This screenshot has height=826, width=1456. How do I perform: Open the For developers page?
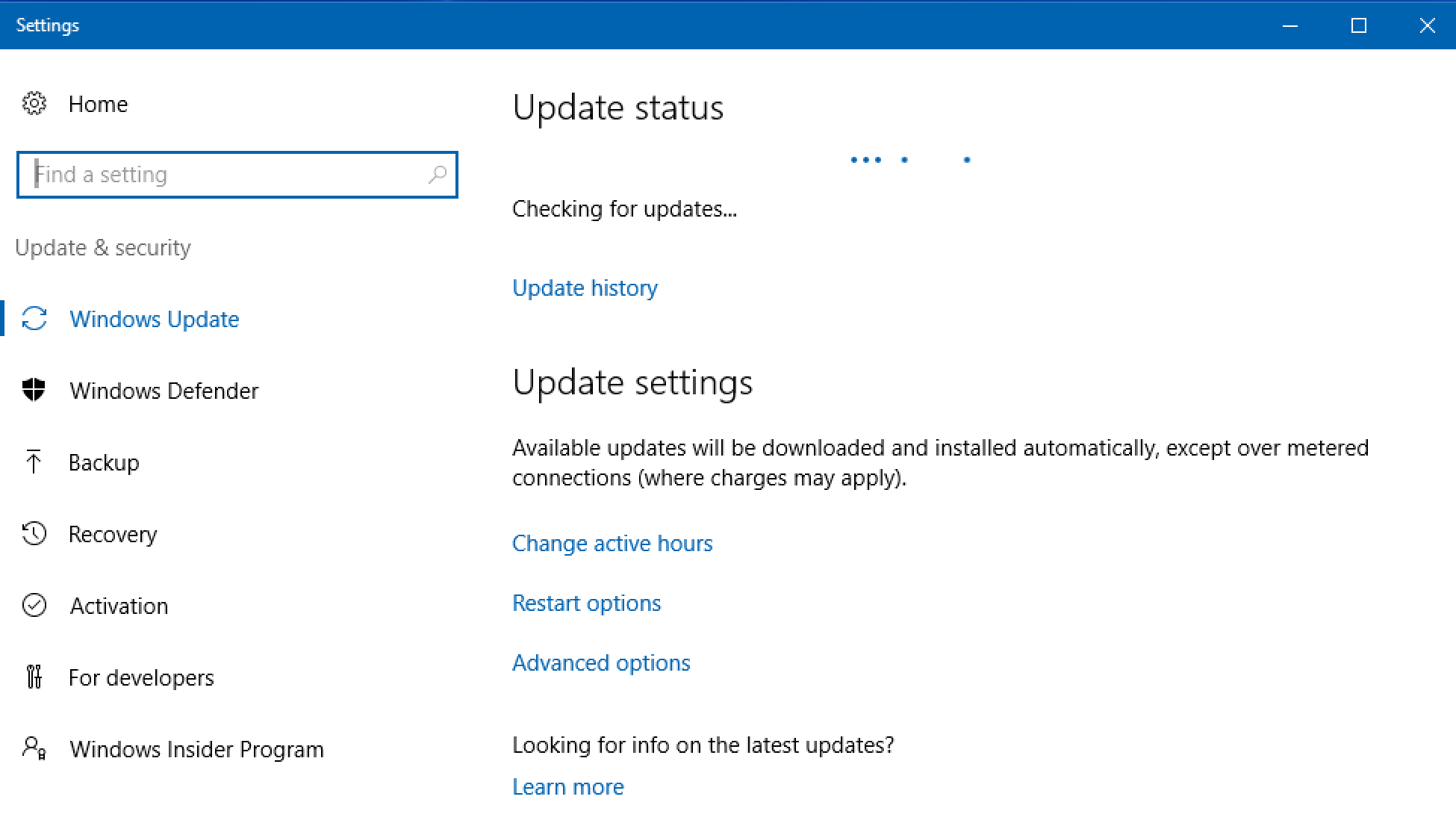point(141,677)
